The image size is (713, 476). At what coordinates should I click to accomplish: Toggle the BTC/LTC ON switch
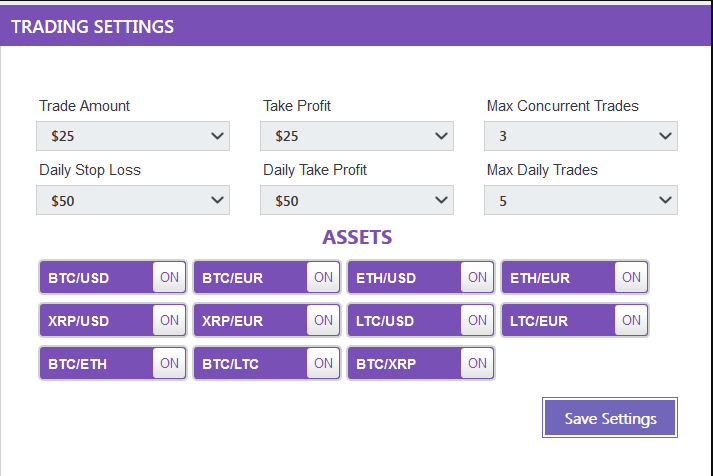coord(323,364)
